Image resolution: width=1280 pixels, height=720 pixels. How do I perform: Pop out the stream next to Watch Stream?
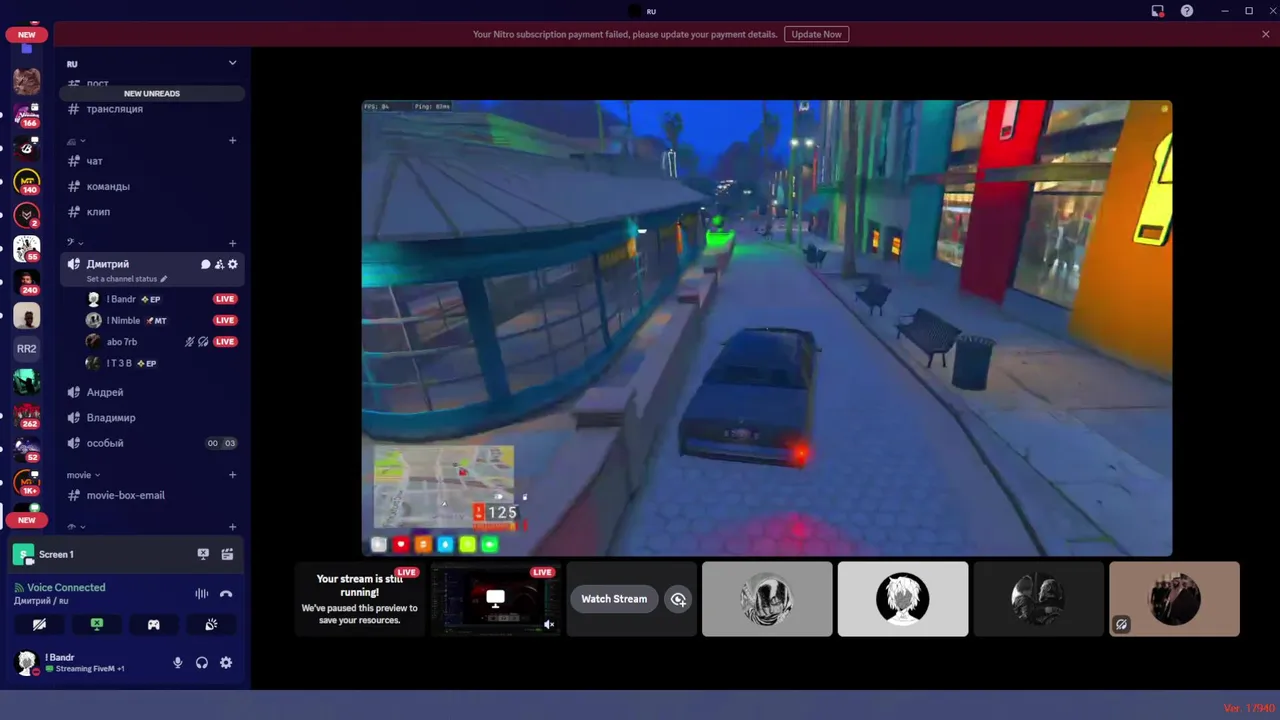pos(678,599)
